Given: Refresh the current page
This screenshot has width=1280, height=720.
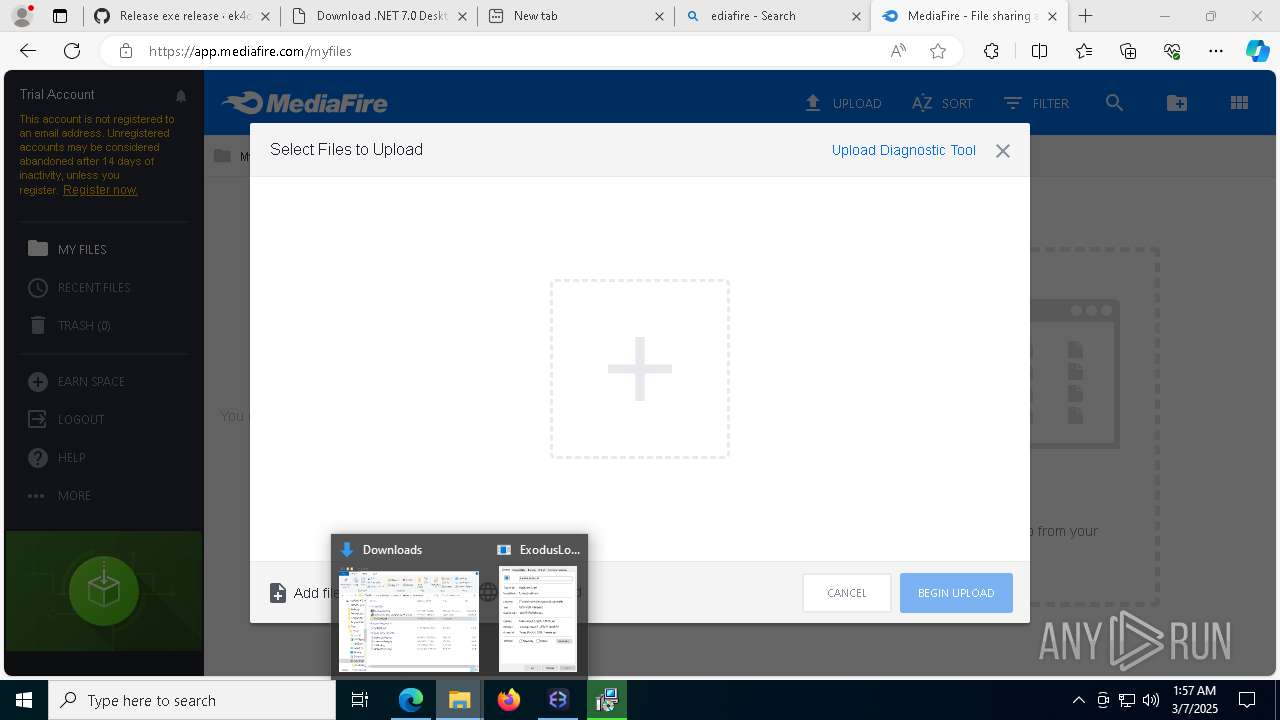Looking at the screenshot, I should pos(72,51).
